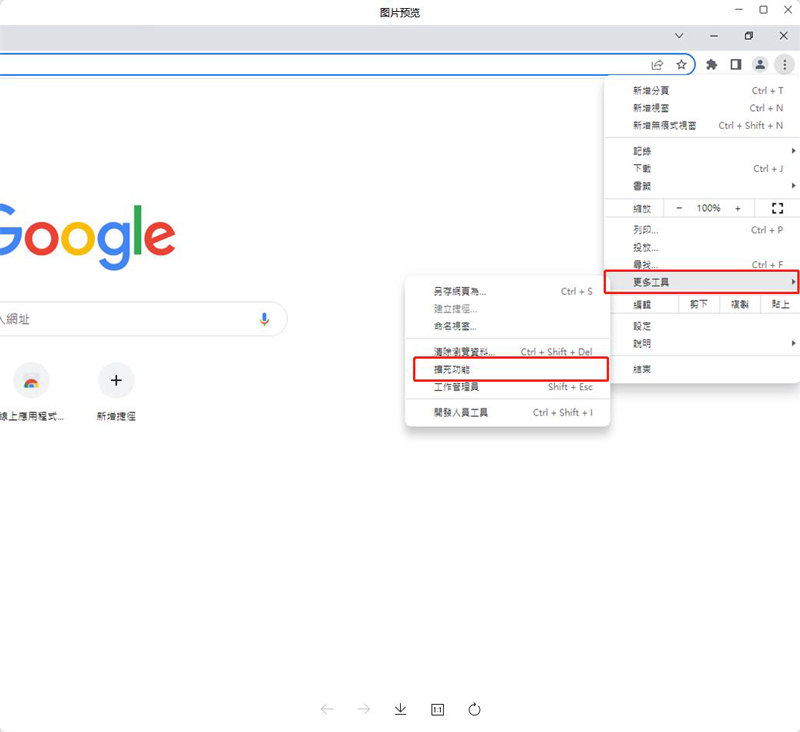
Task: Expand the 記錄 submenu
Action: coord(702,151)
